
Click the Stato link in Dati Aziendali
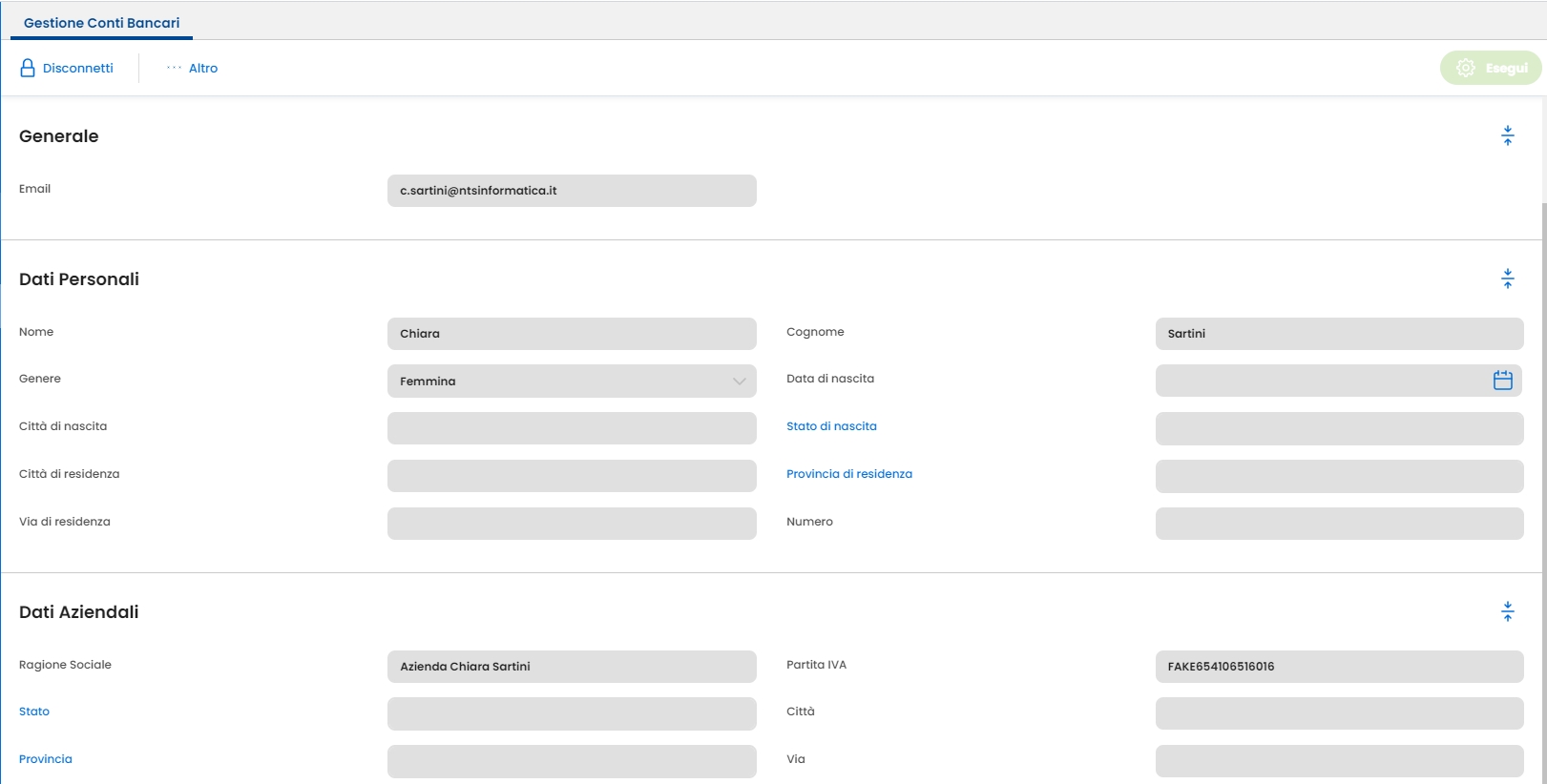point(34,712)
